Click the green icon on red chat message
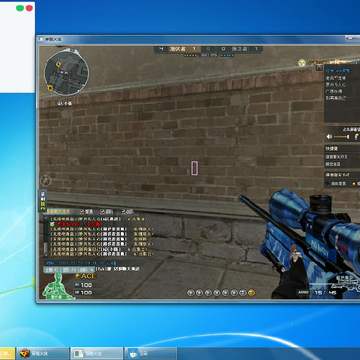The image size is (360, 360). pyautogui.click(x=52, y=224)
